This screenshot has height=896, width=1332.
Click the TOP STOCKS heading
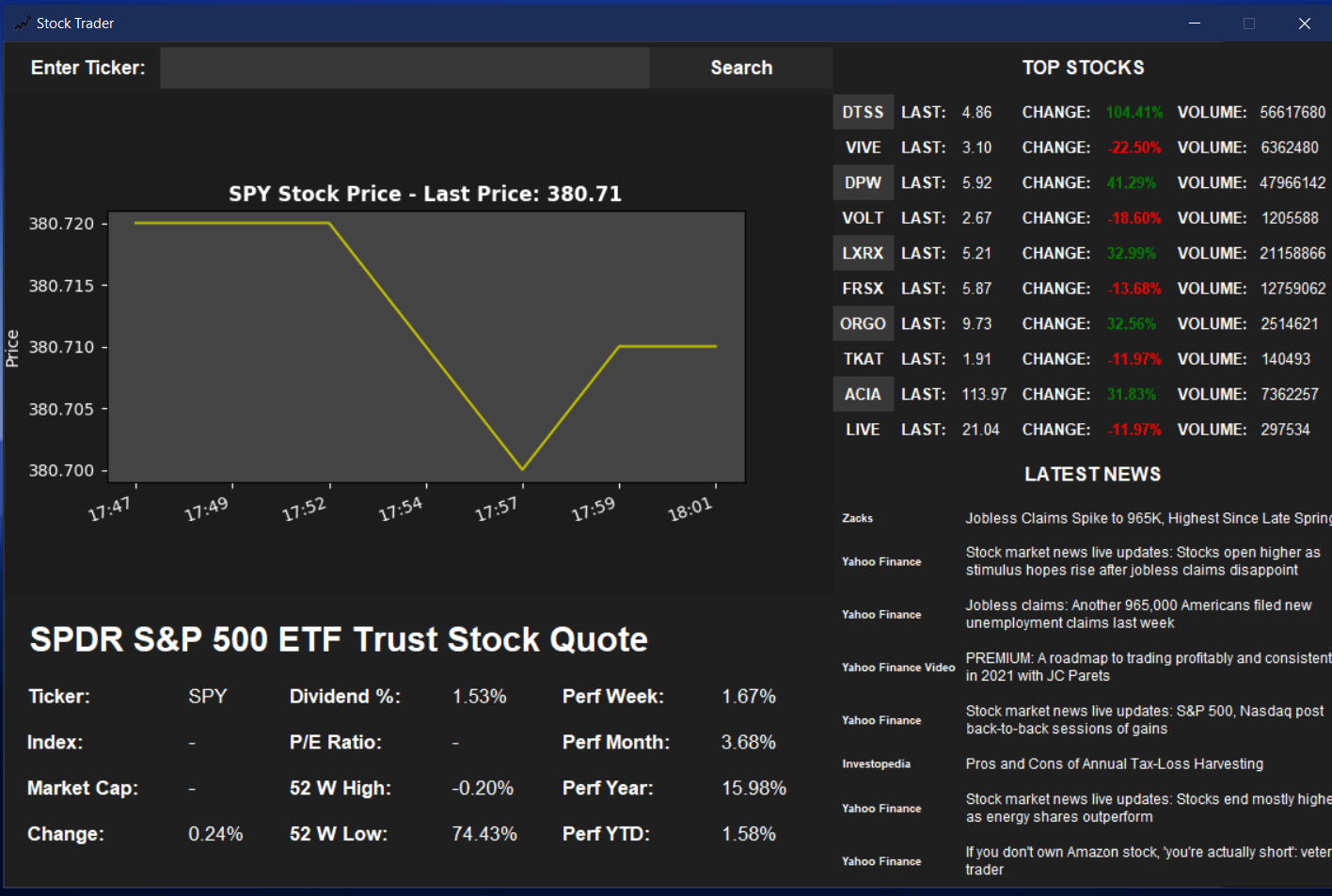pyautogui.click(x=1084, y=68)
